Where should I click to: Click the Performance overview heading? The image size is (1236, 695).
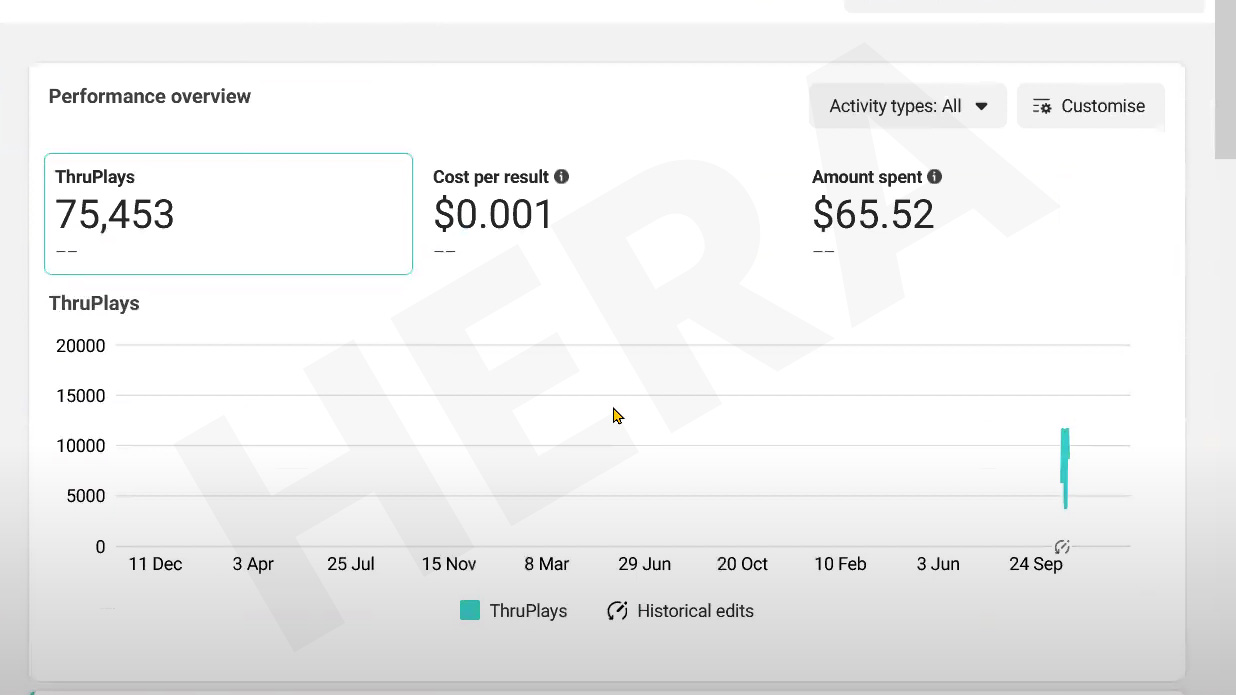pos(150,97)
